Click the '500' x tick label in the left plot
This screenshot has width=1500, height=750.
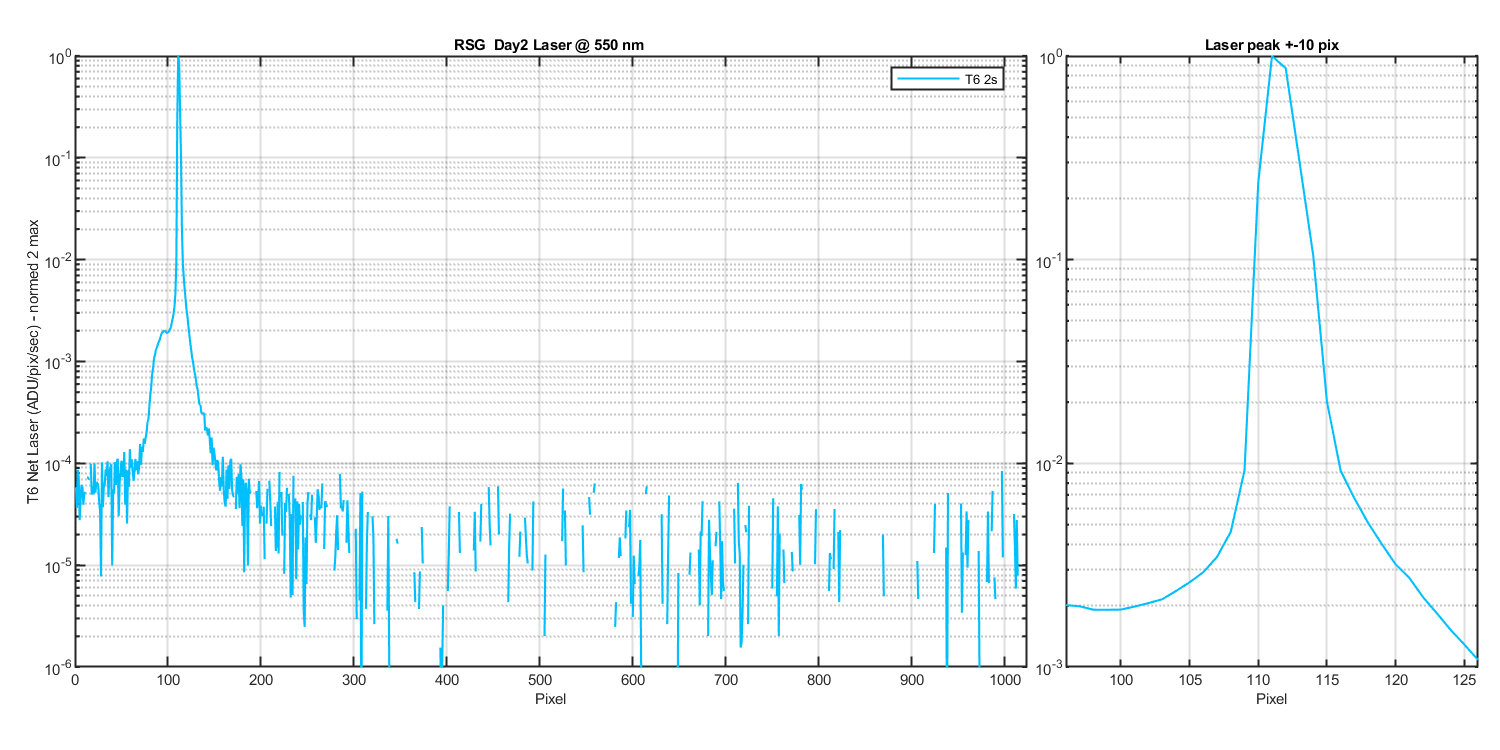click(x=540, y=679)
